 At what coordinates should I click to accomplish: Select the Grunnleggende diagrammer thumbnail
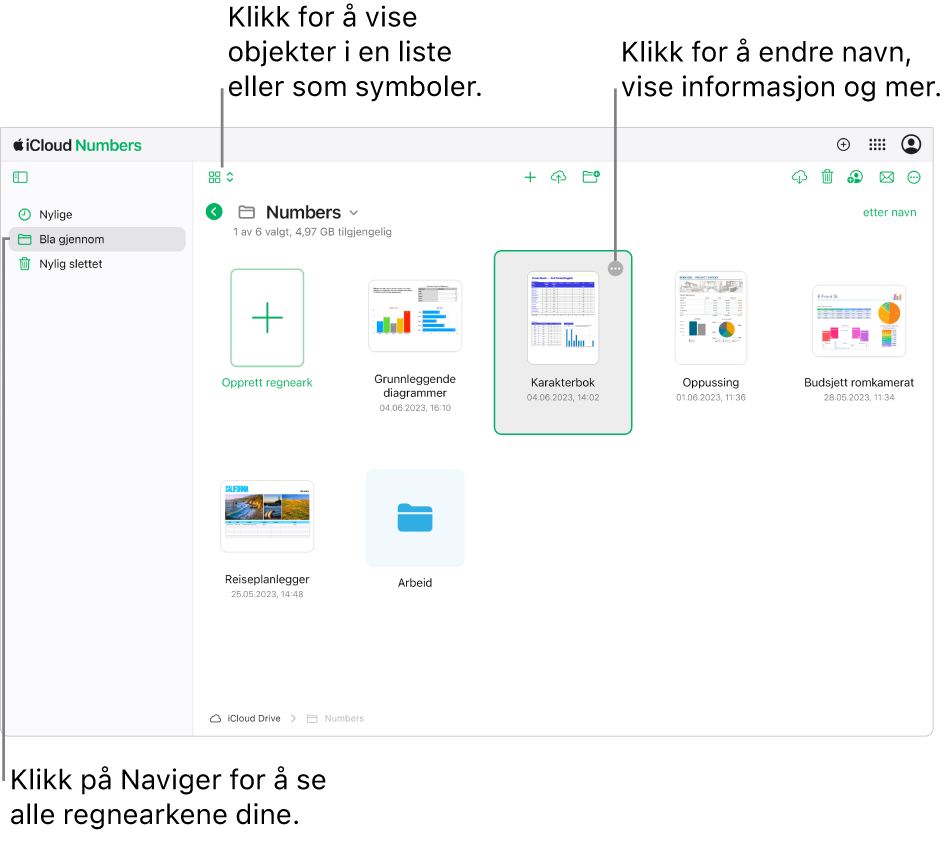(x=415, y=316)
